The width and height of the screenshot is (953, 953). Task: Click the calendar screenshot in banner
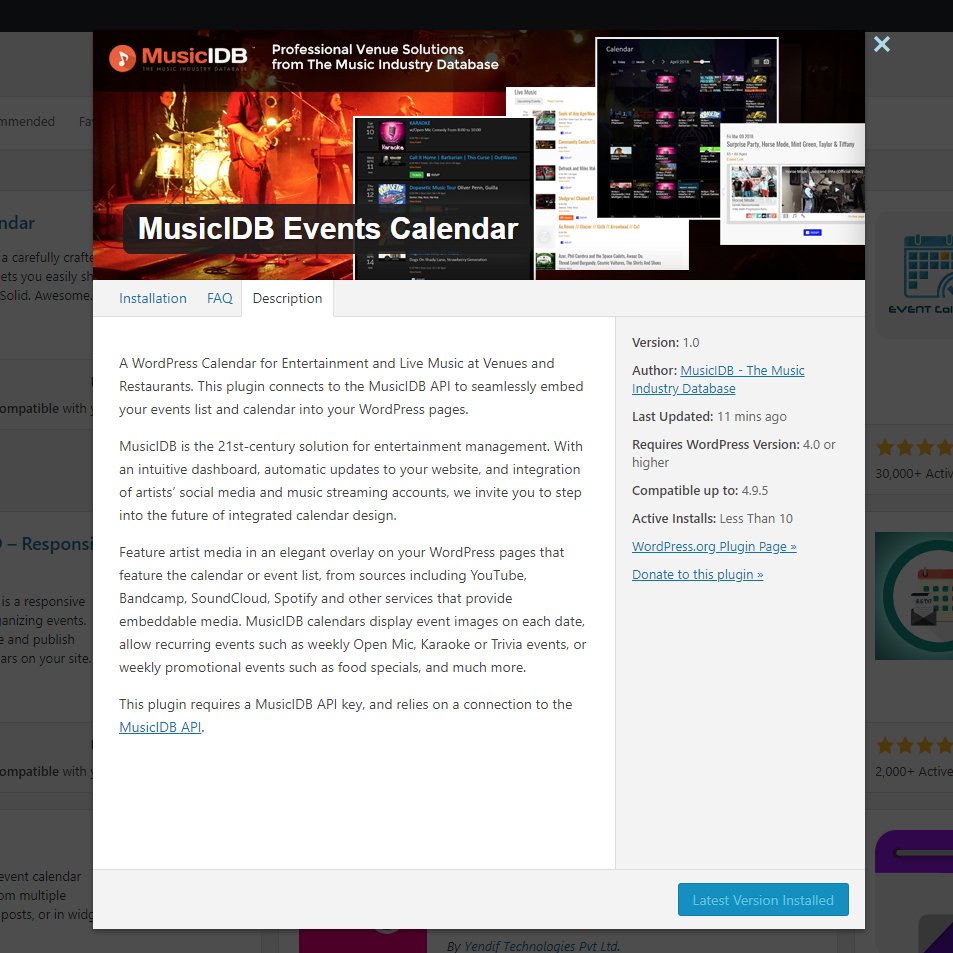click(x=687, y=128)
